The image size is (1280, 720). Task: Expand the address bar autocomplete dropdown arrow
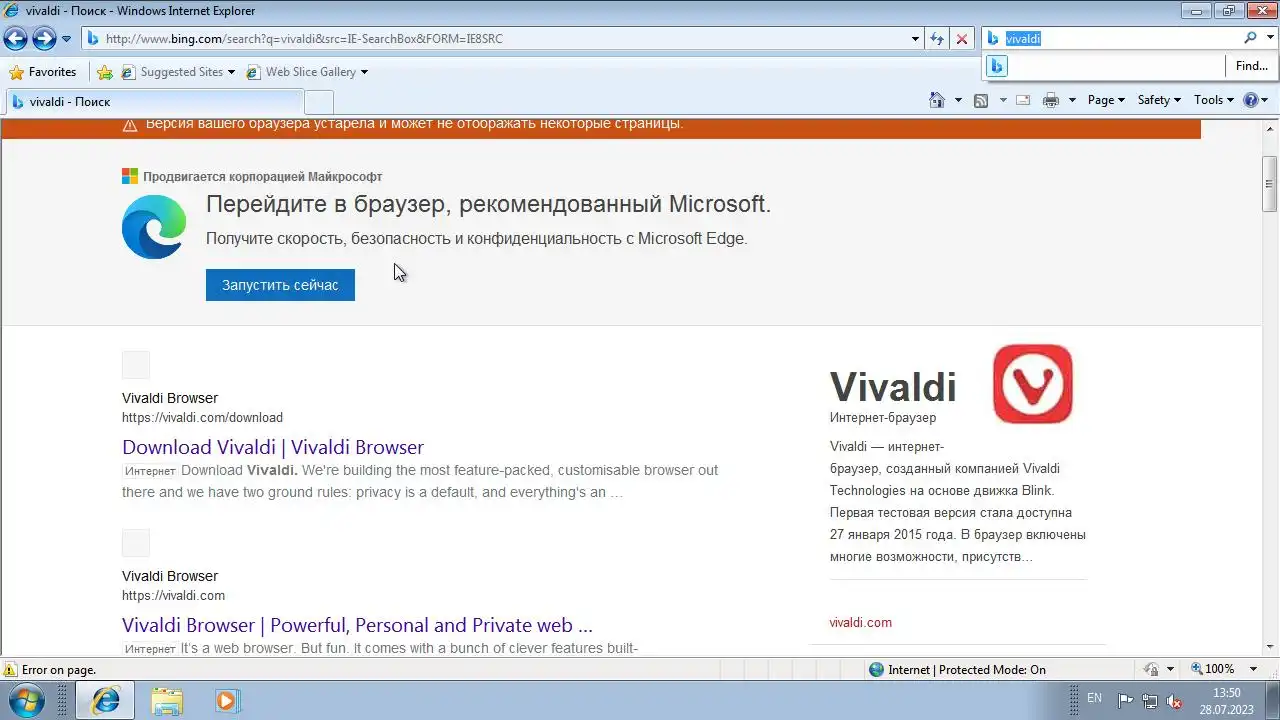pos(915,39)
